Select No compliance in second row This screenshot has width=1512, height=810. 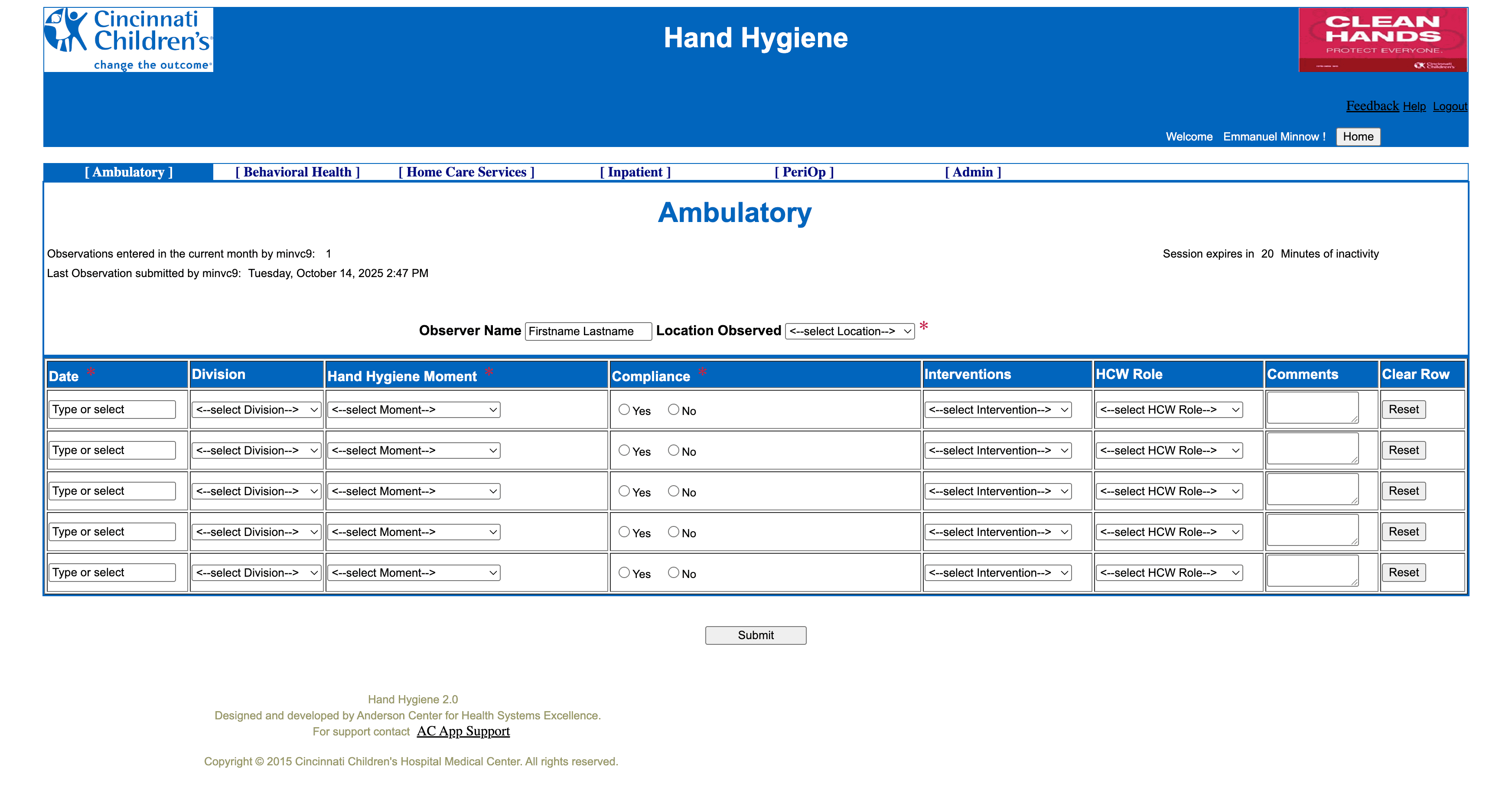[673, 450]
